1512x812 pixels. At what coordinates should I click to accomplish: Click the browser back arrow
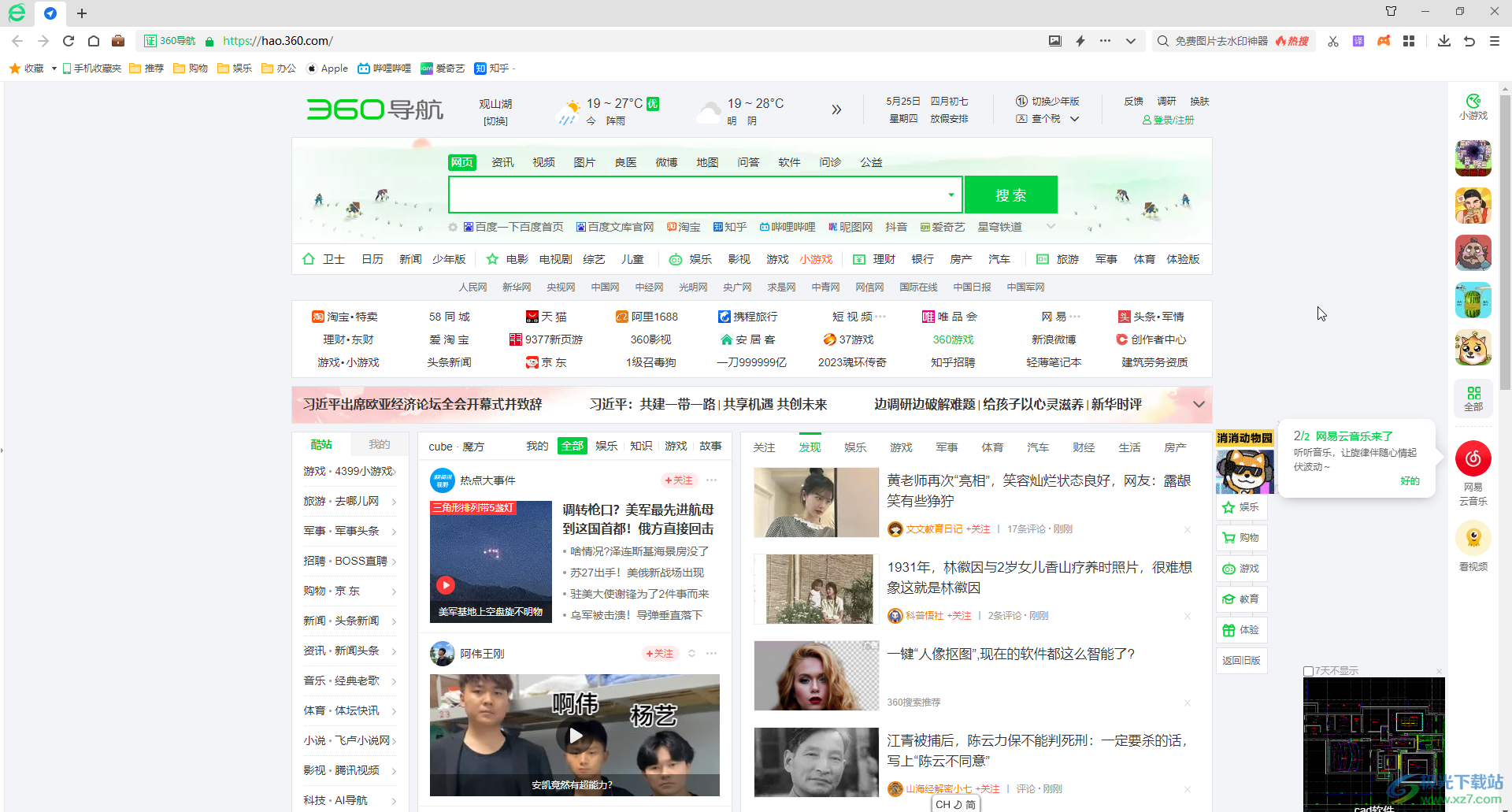(17, 41)
